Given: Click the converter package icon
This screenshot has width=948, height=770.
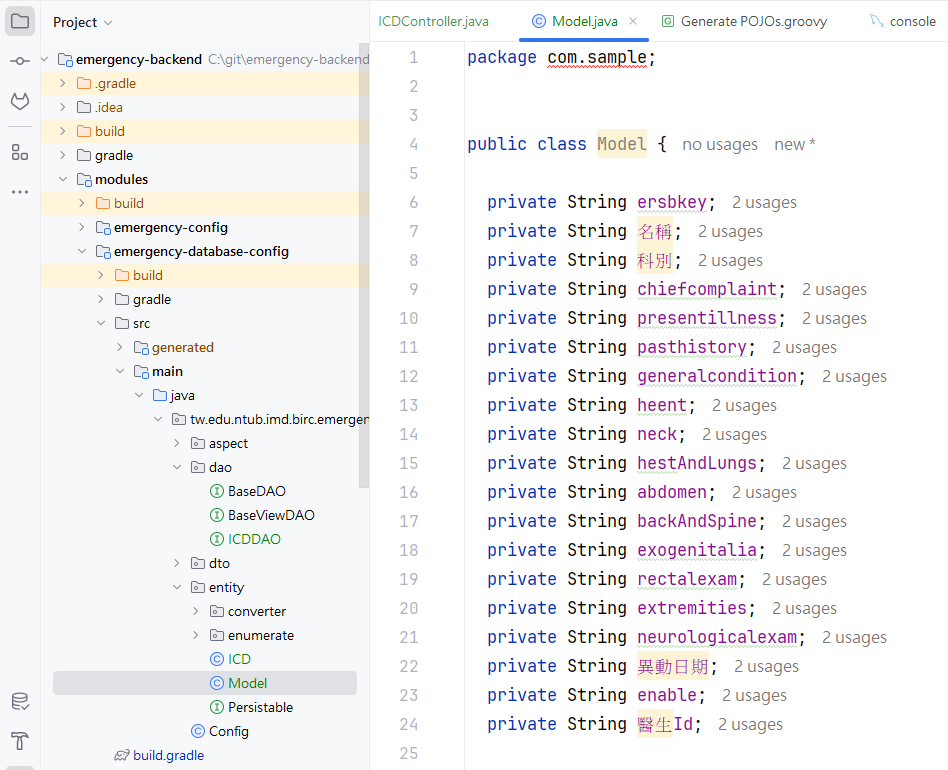Looking at the screenshot, I should [216, 612].
